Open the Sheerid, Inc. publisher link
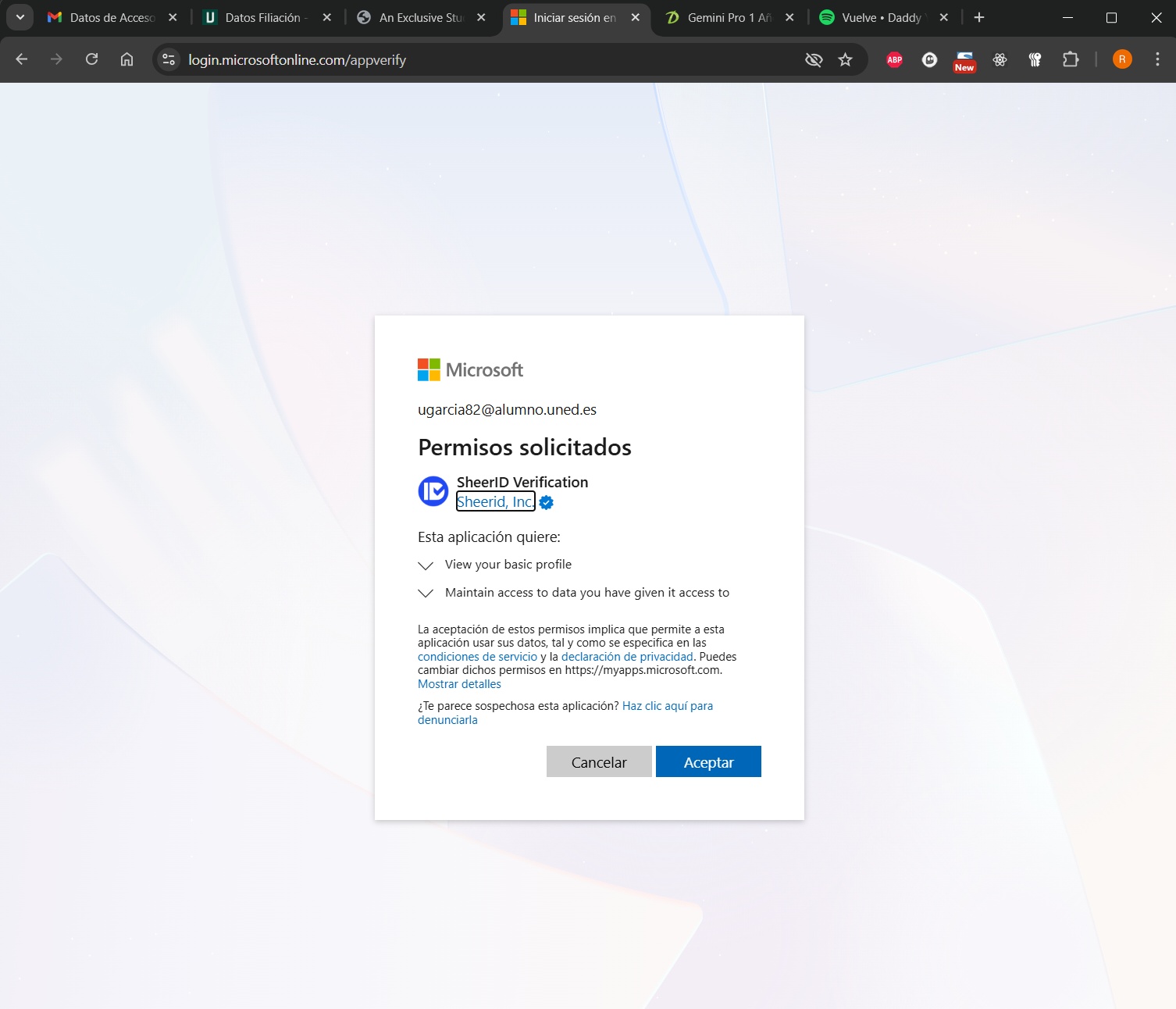1176x1009 pixels. [495, 502]
